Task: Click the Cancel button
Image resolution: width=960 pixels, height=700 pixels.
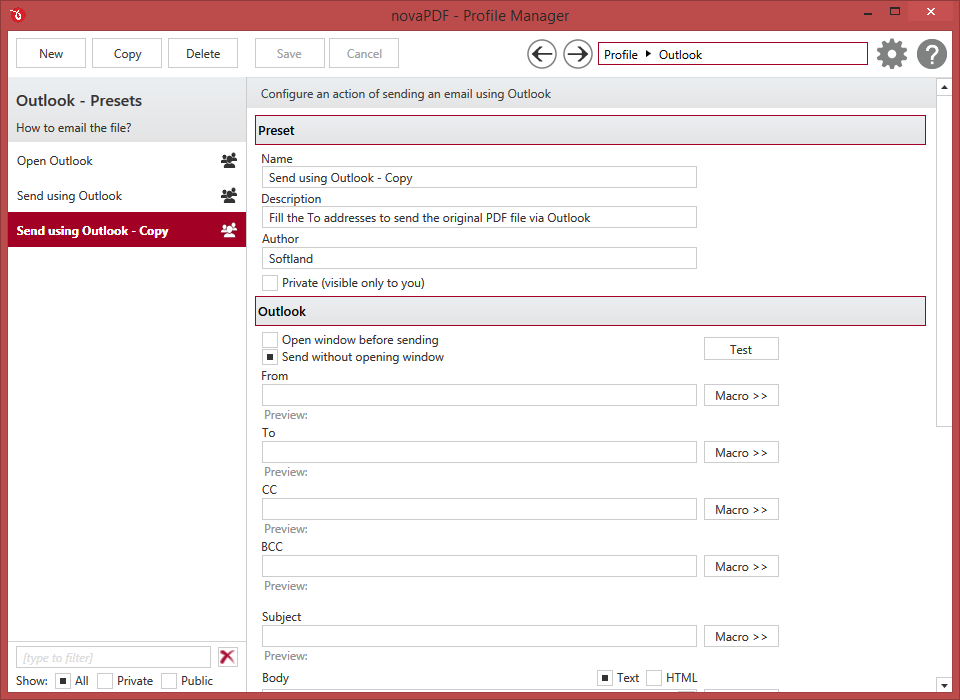Action: point(364,53)
